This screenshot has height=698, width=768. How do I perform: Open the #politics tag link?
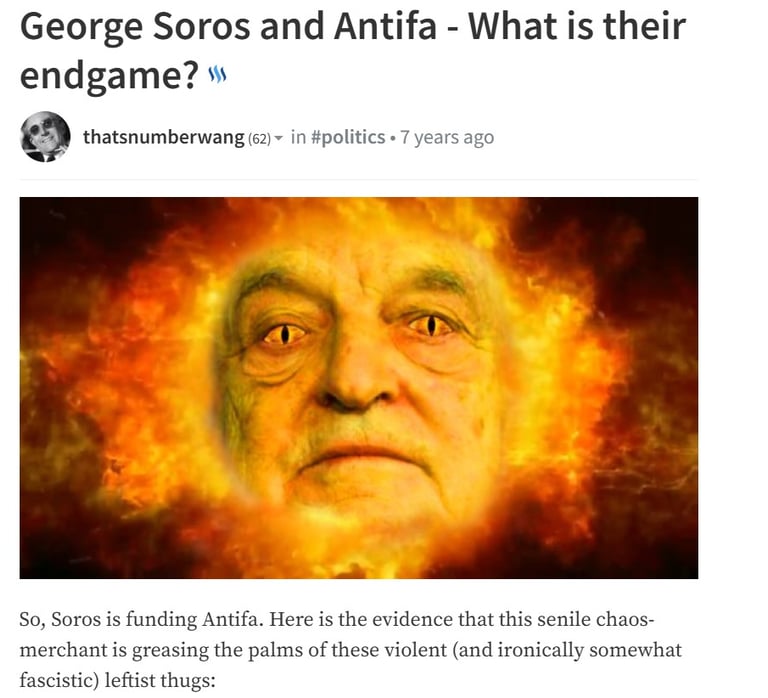tap(348, 138)
